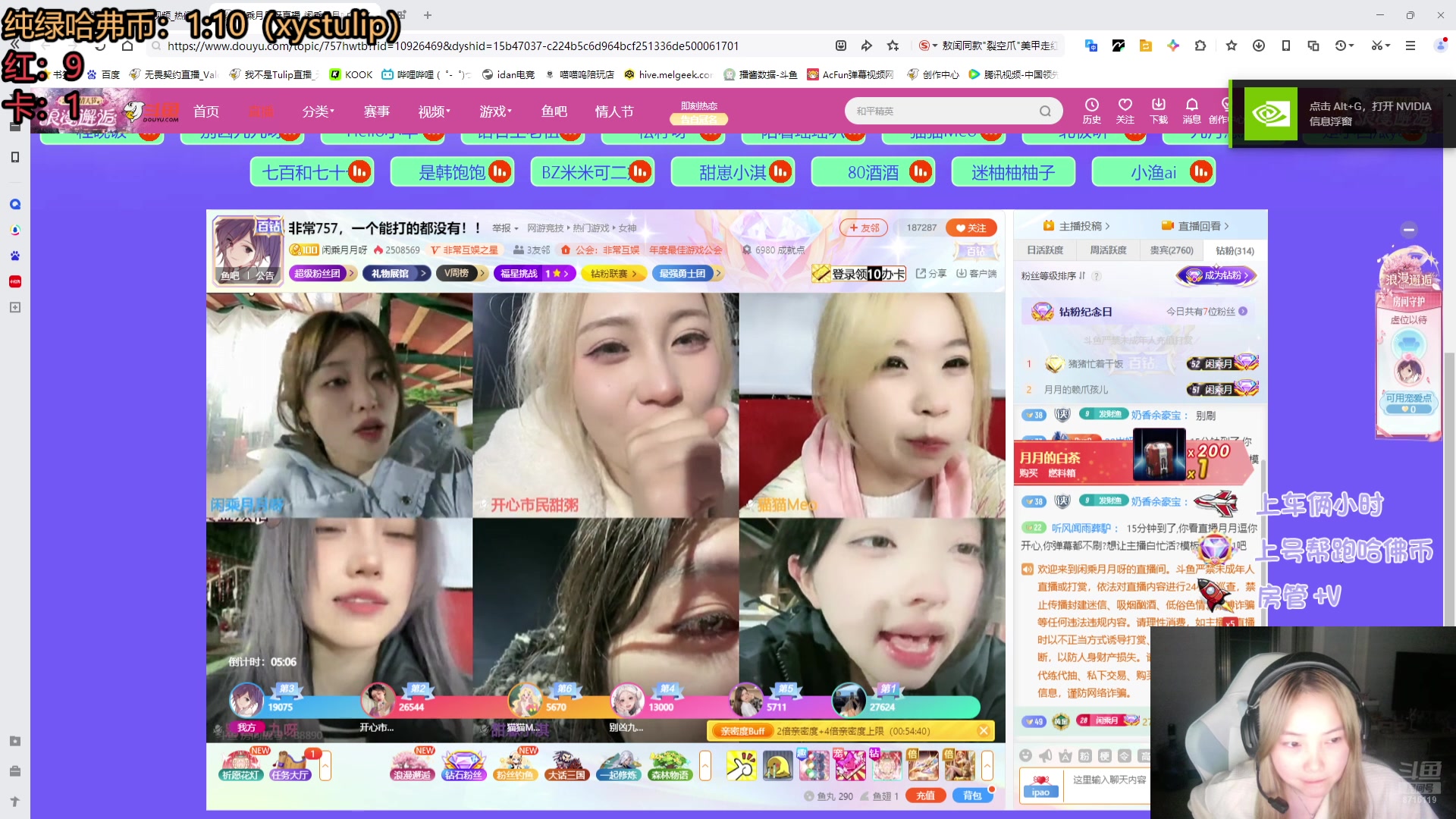
Task: Expand the 分类 dropdown in nav bar
Action: [x=318, y=111]
